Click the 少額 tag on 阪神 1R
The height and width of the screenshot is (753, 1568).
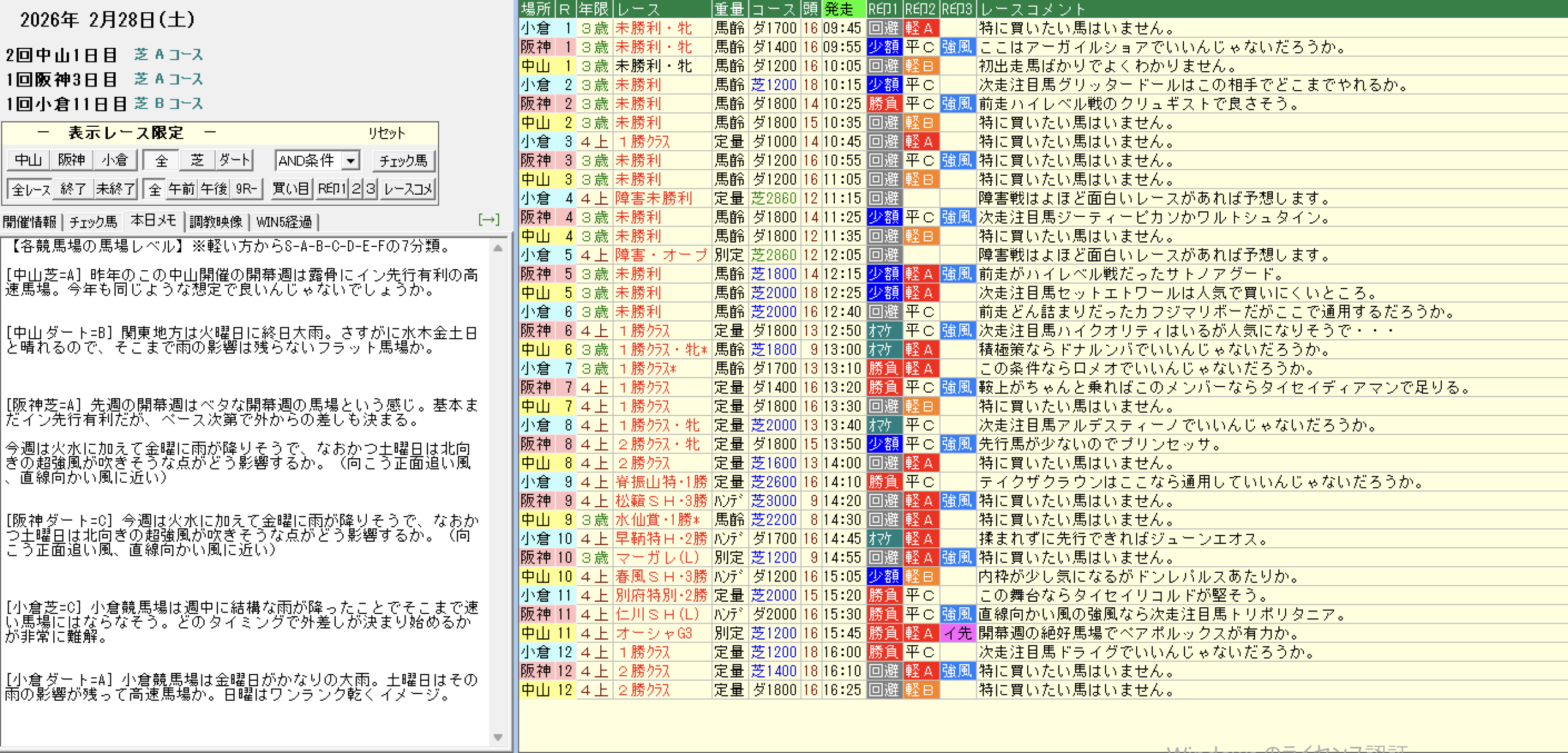click(883, 47)
